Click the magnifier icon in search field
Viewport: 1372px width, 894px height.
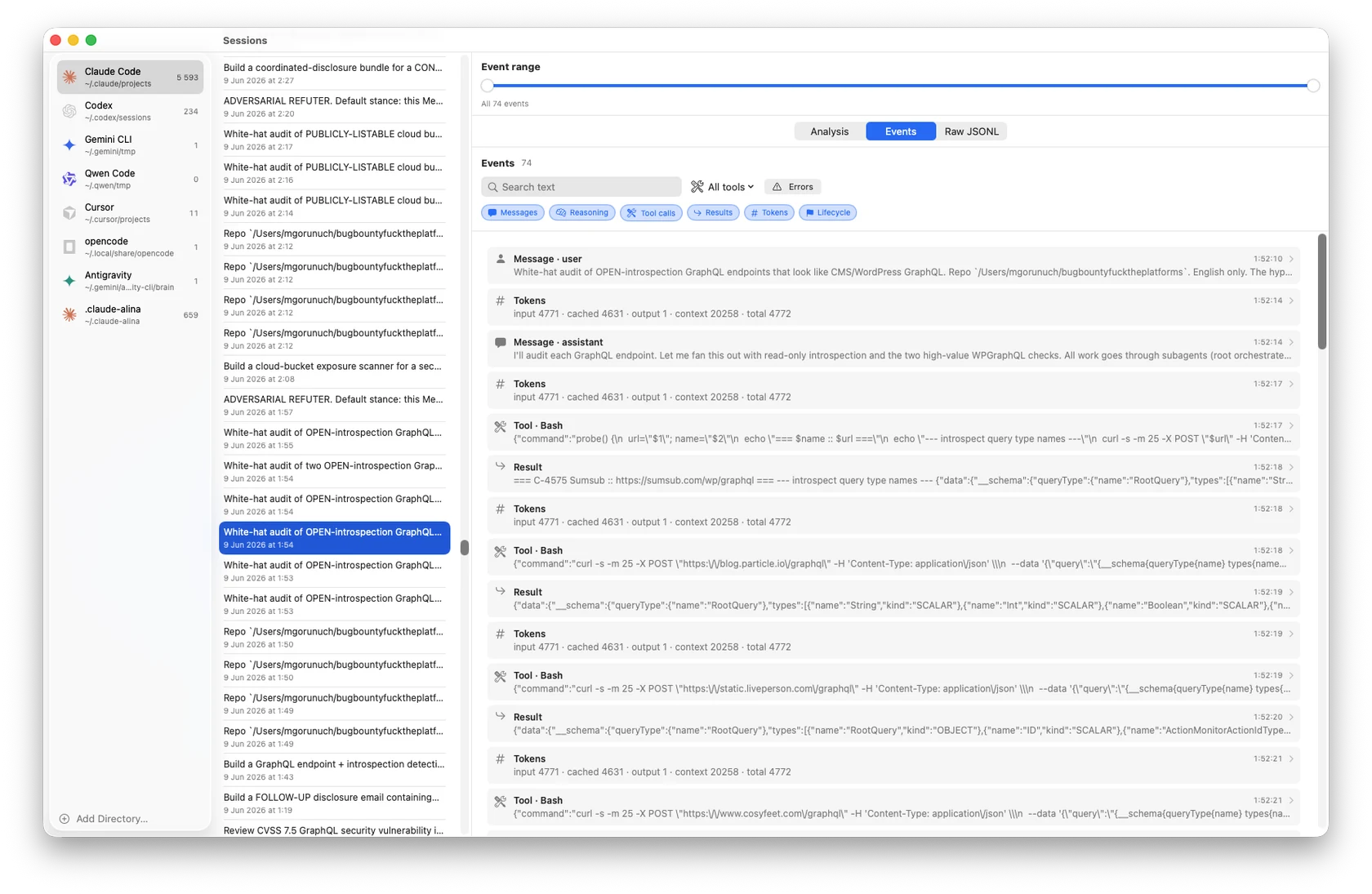point(492,187)
